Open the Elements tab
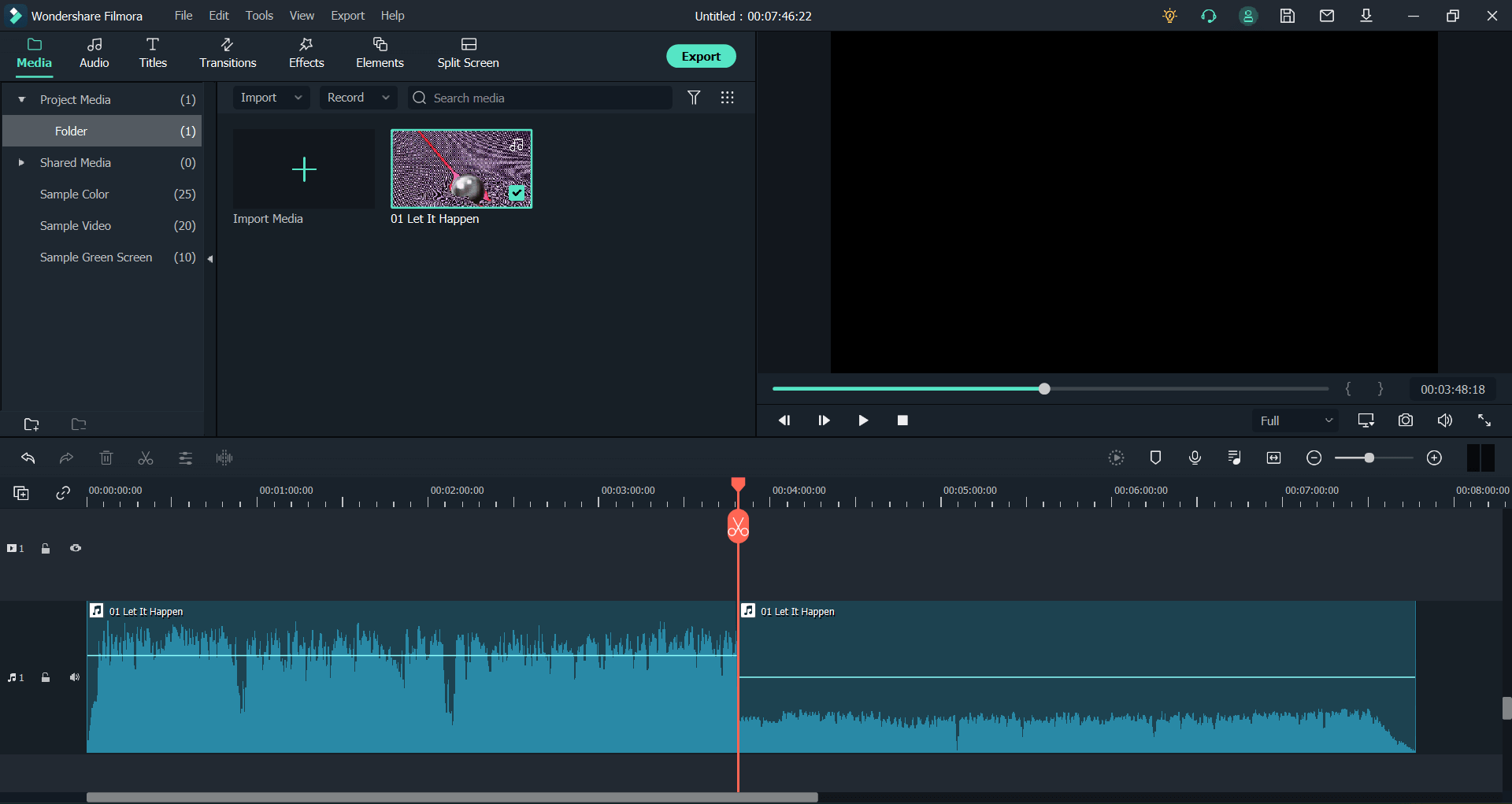The width and height of the screenshot is (1512, 804). click(380, 54)
